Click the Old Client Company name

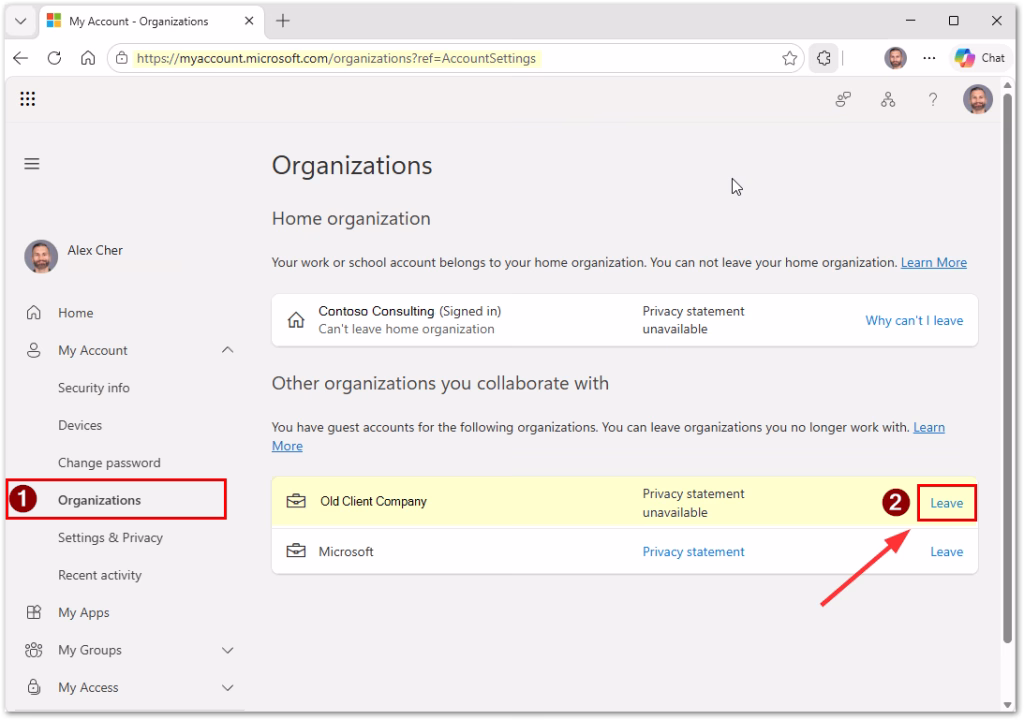373,501
